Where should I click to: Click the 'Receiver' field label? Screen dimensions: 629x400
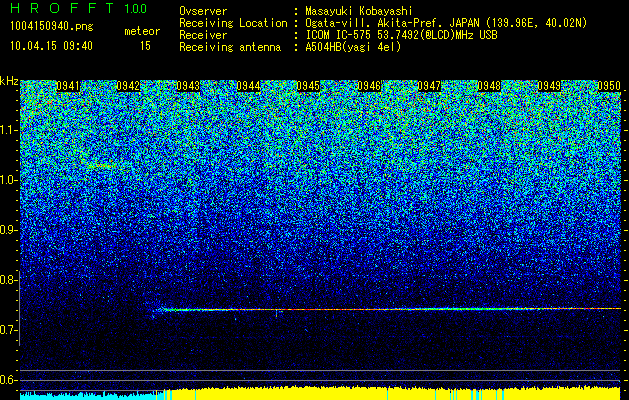pyautogui.click(x=203, y=35)
